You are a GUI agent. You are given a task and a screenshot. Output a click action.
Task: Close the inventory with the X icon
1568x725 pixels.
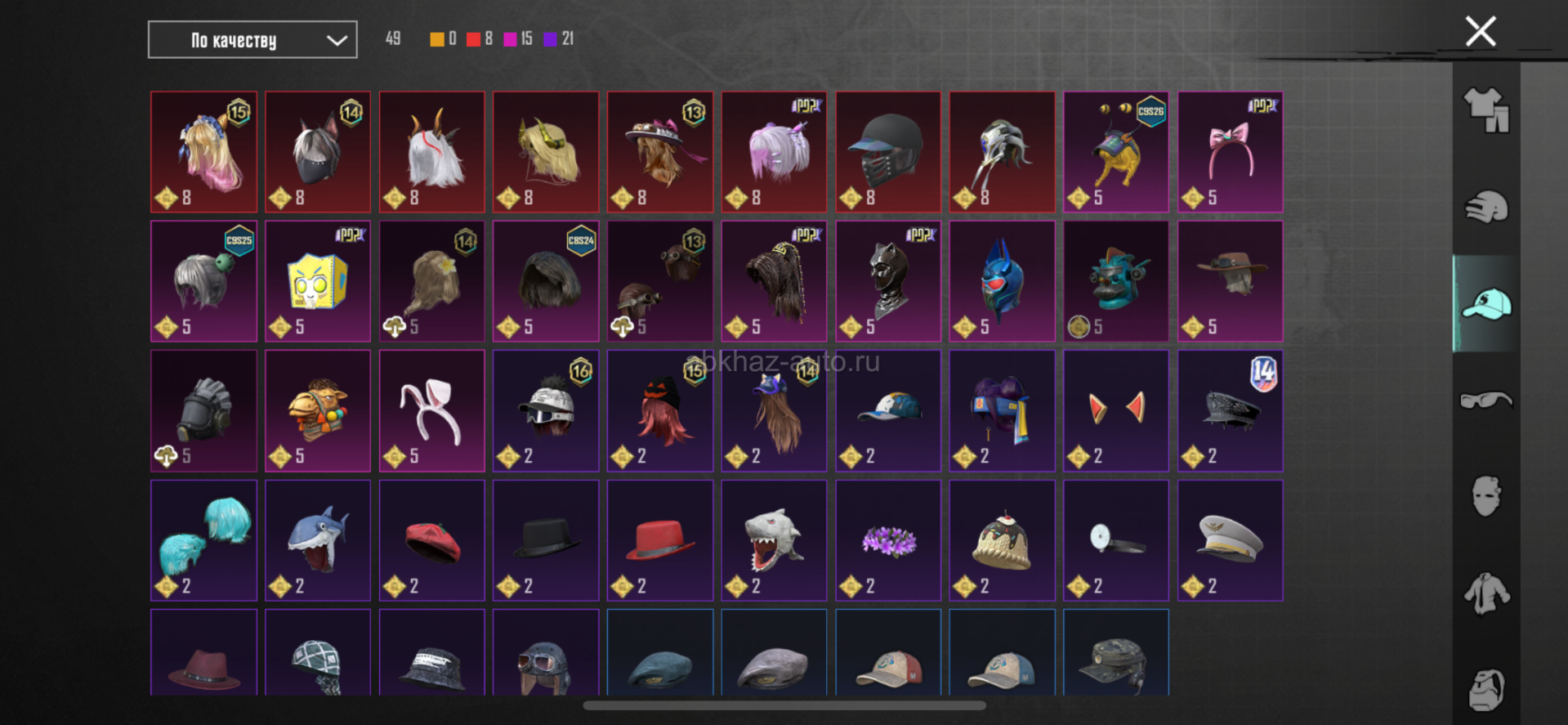pyautogui.click(x=1481, y=32)
